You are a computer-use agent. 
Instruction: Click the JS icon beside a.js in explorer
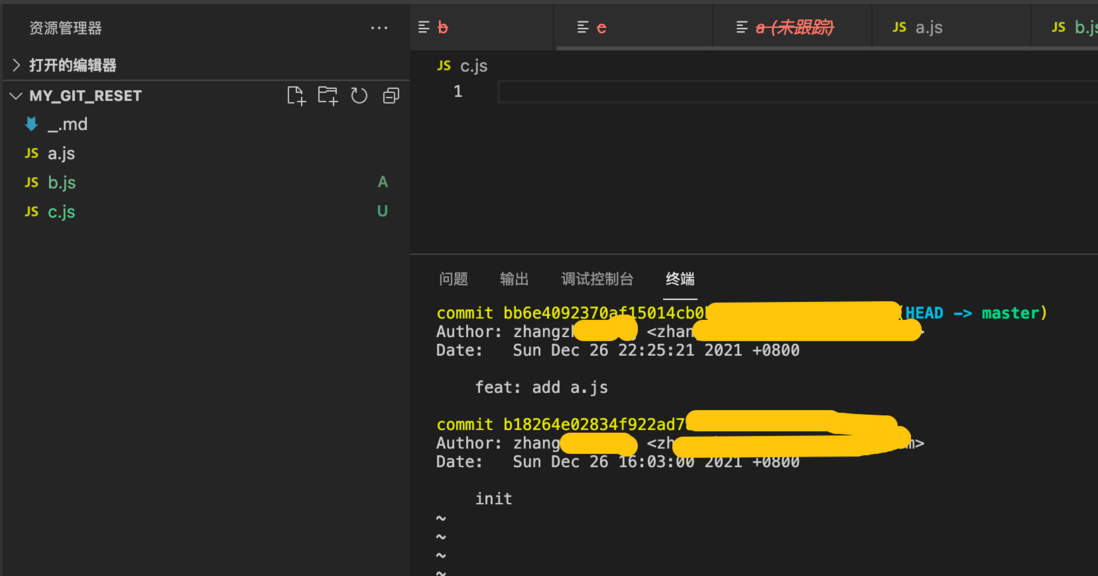pyautogui.click(x=32, y=153)
